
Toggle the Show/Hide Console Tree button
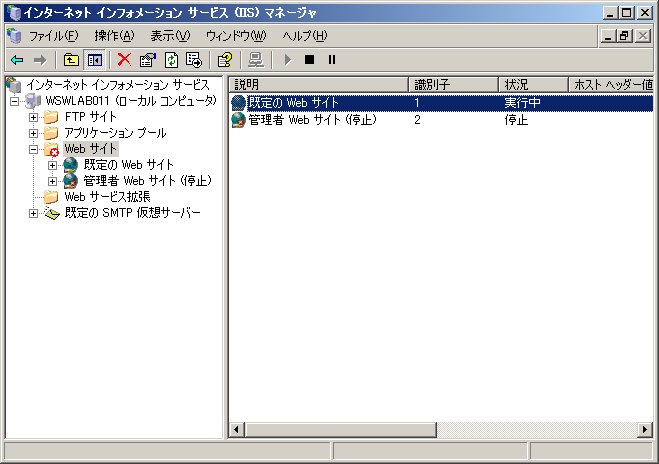[x=94, y=60]
